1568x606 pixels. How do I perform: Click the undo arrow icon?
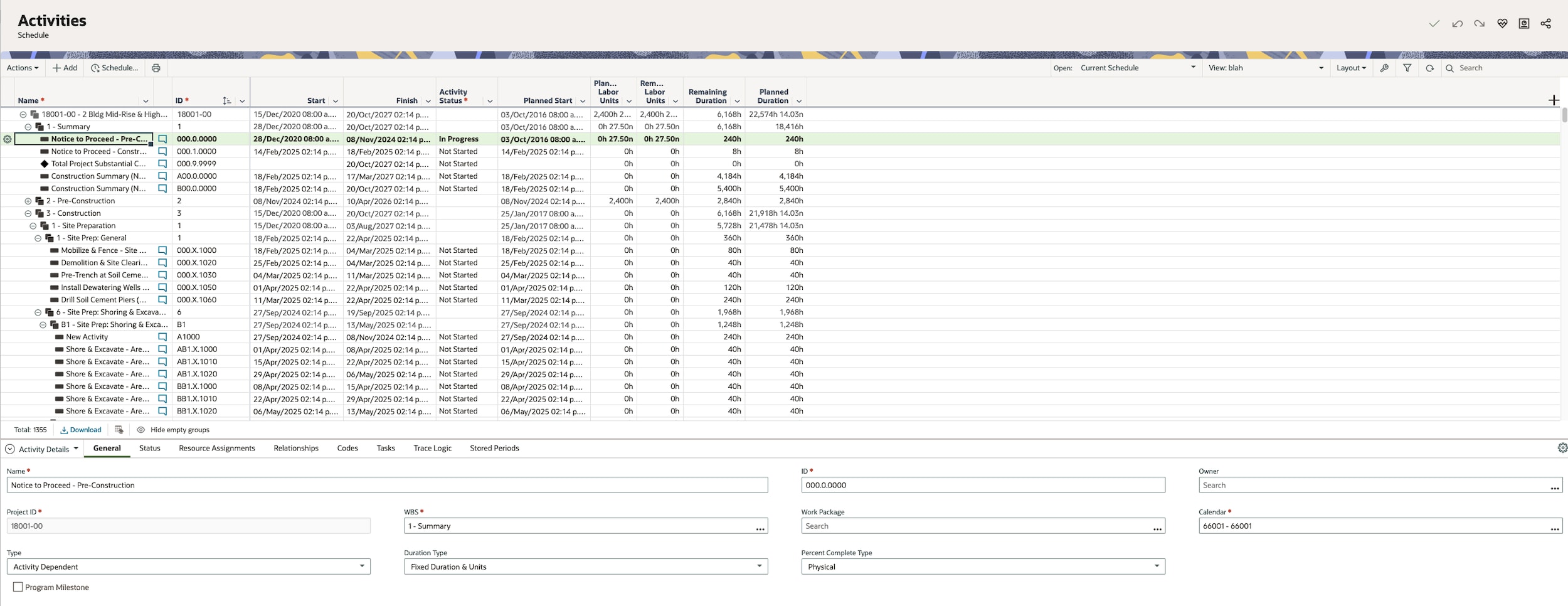pos(1457,24)
